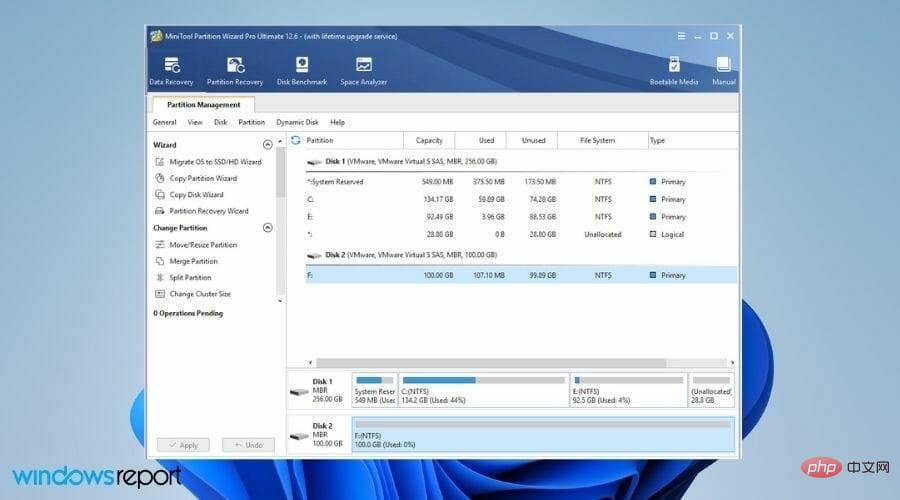Click the Apply button
The height and width of the screenshot is (500, 900).
(x=183, y=444)
